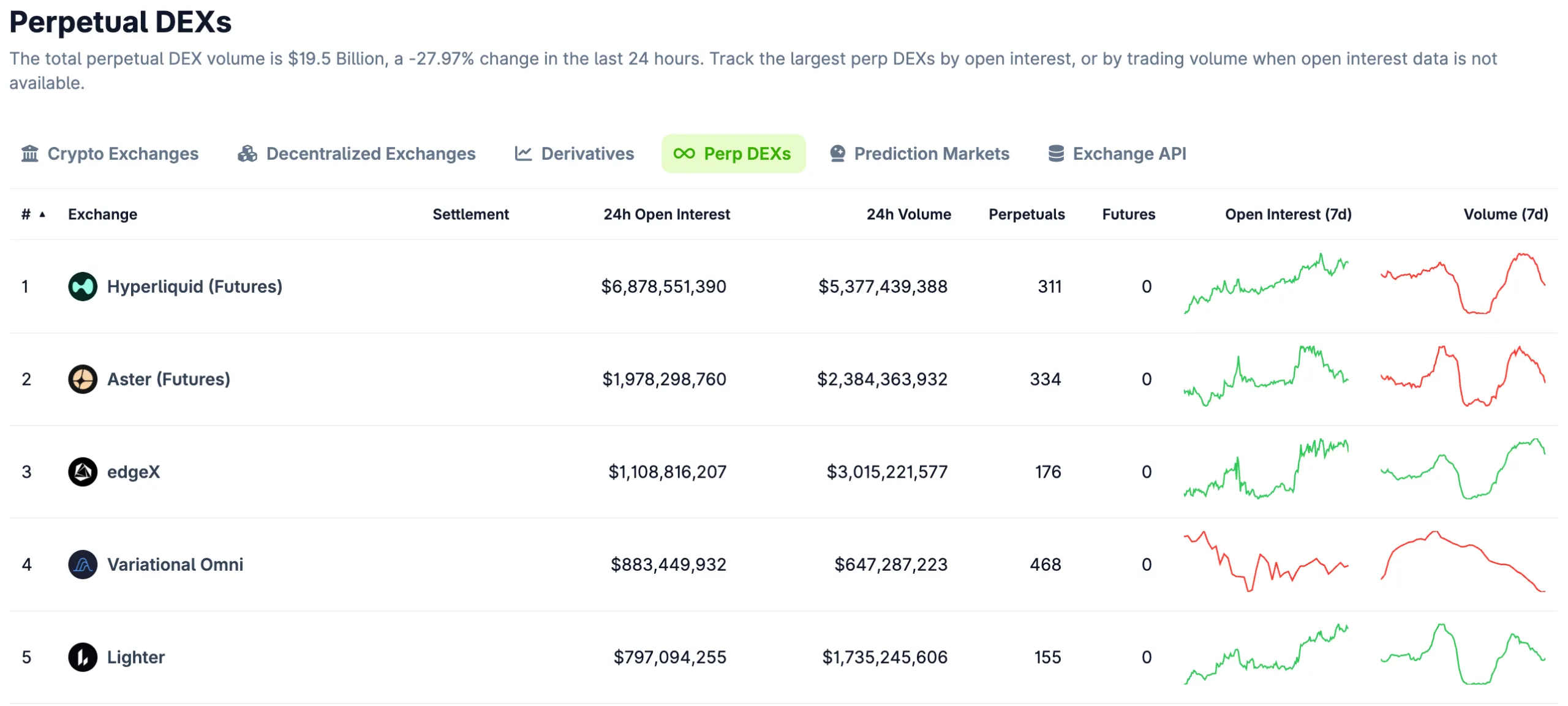Open the Lighter exchange link
This screenshot has width=1568, height=706.
pos(135,657)
